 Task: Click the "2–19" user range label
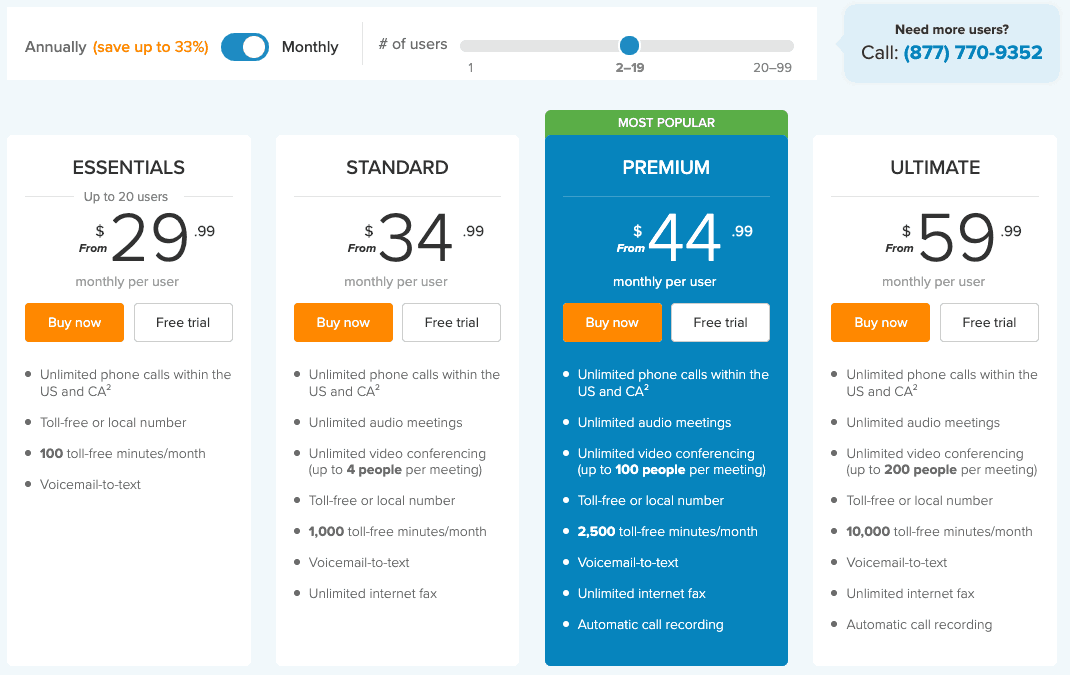(x=629, y=67)
